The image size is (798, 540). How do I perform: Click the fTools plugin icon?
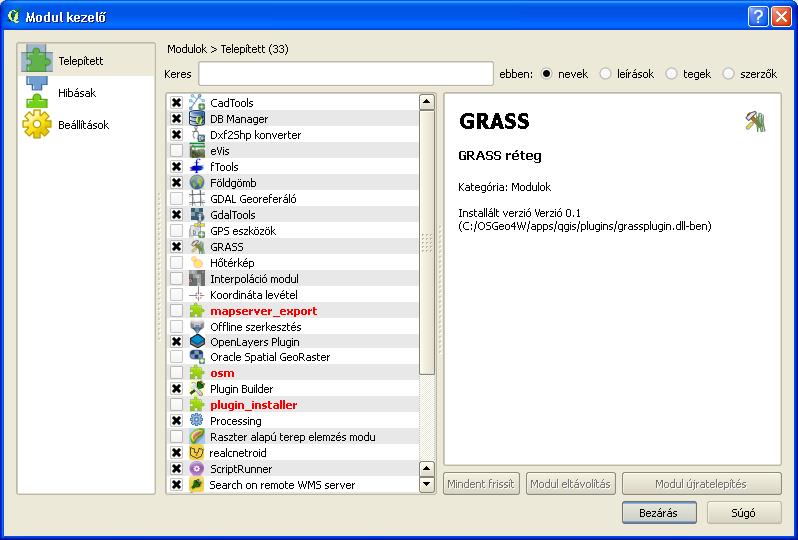197,166
